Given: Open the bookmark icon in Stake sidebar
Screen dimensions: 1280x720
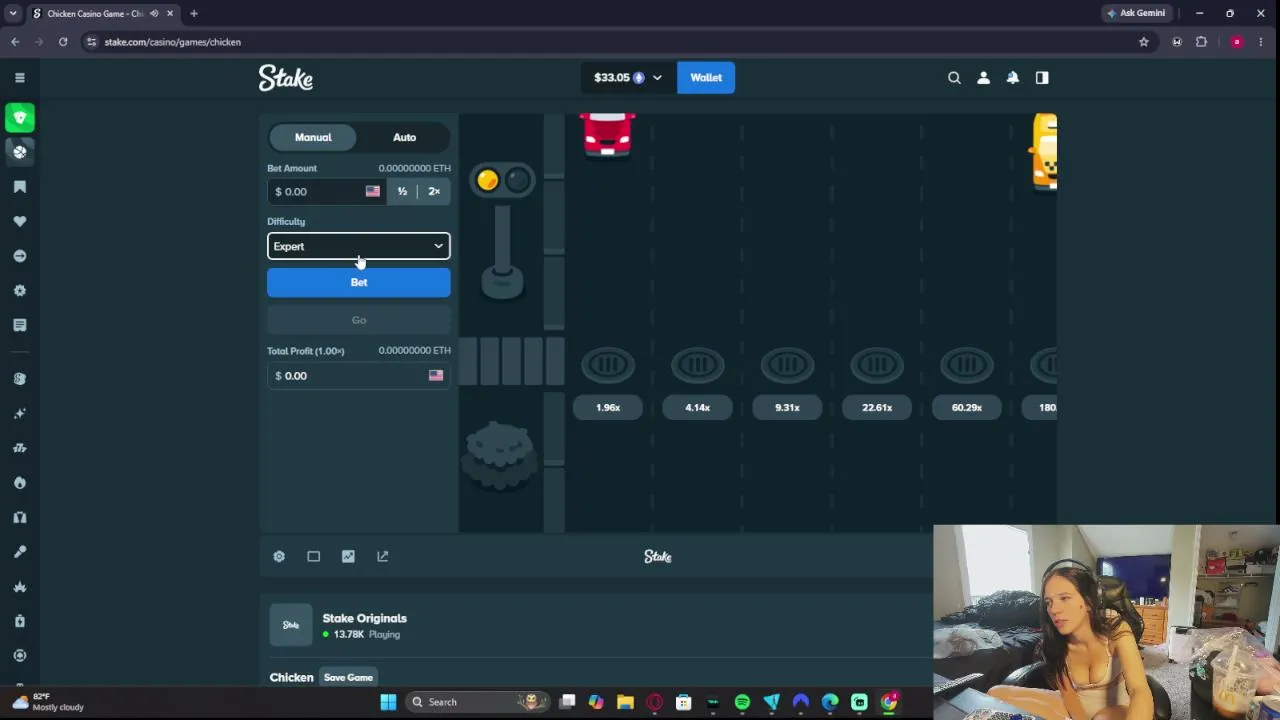Looking at the screenshot, I should (19, 187).
